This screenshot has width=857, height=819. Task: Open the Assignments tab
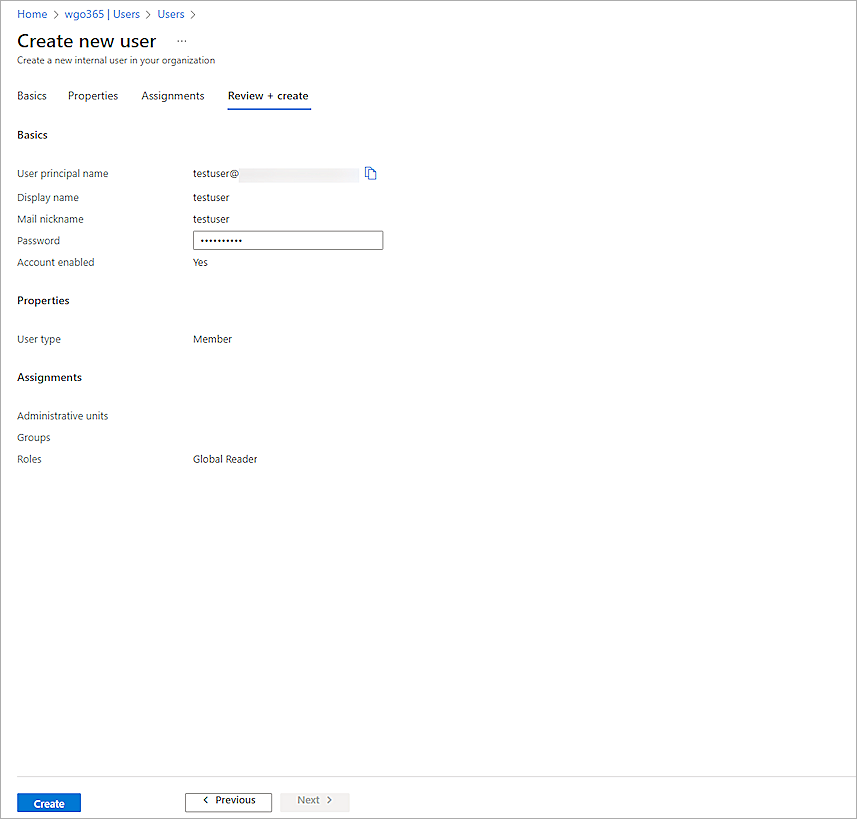[172, 95]
